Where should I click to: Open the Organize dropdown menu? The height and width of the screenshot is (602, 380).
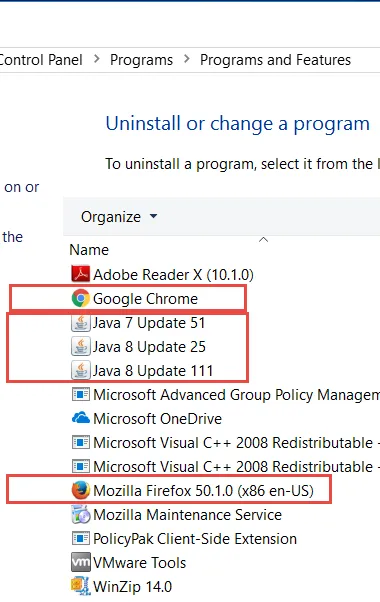(x=119, y=217)
